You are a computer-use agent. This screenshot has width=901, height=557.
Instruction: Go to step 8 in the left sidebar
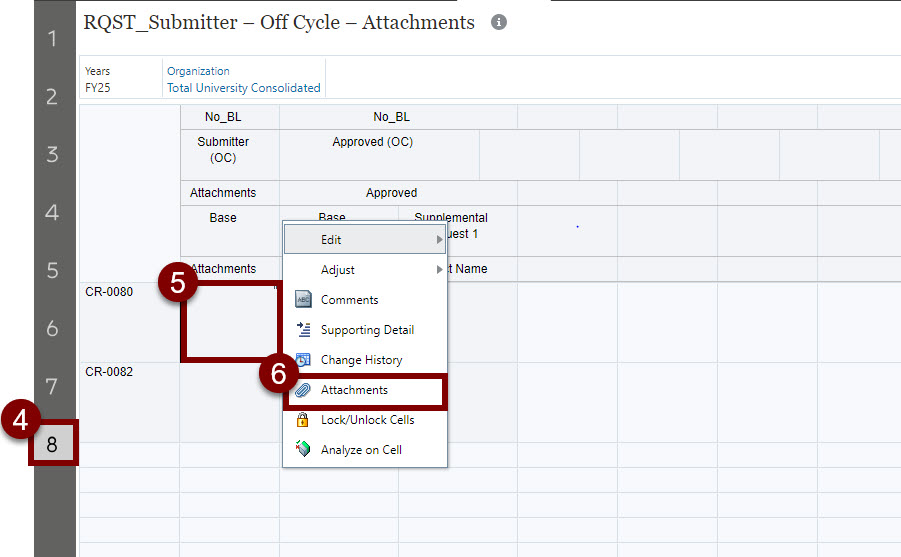(x=53, y=445)
